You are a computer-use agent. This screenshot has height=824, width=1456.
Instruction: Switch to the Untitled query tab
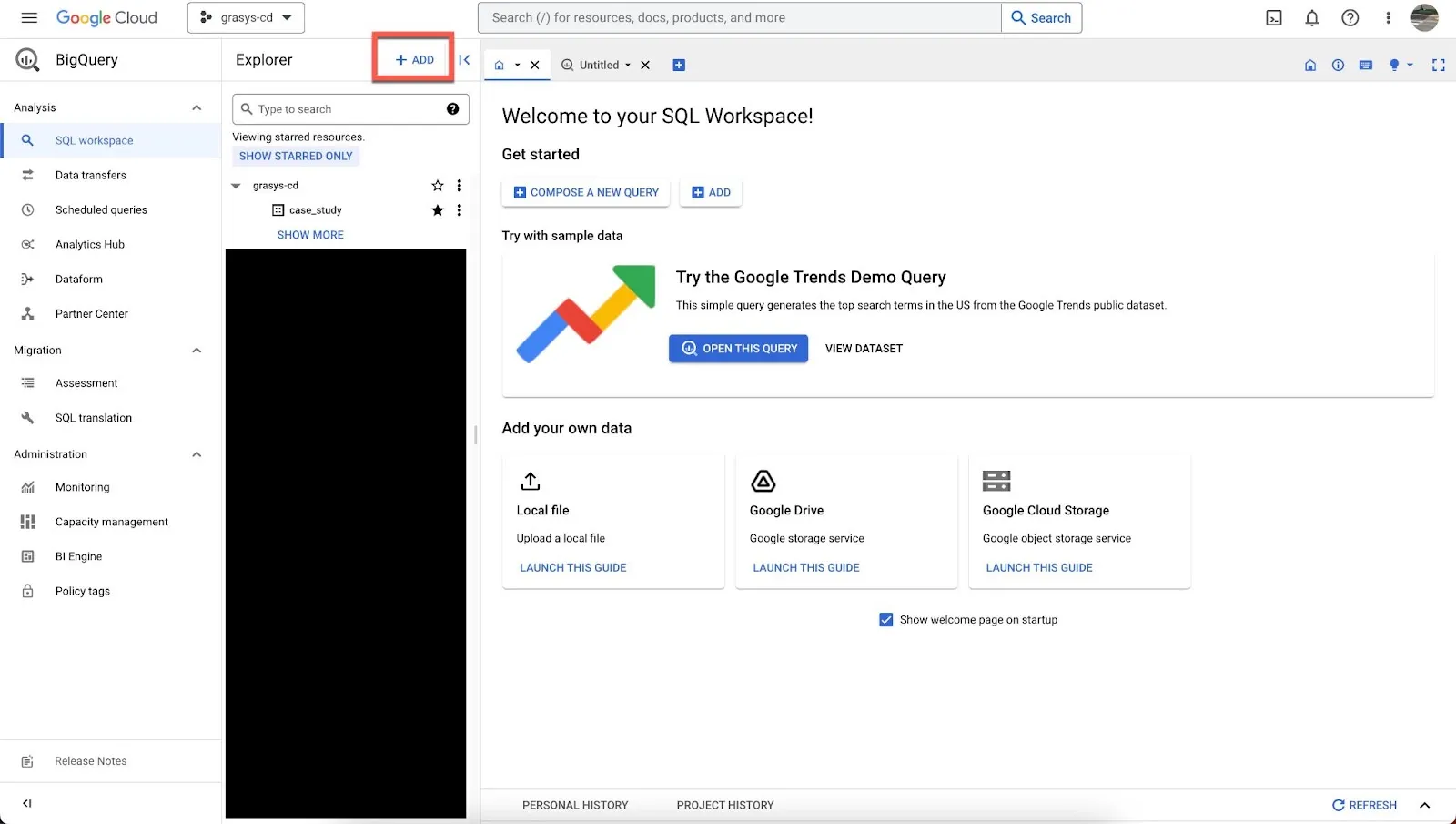coord(599,66)
